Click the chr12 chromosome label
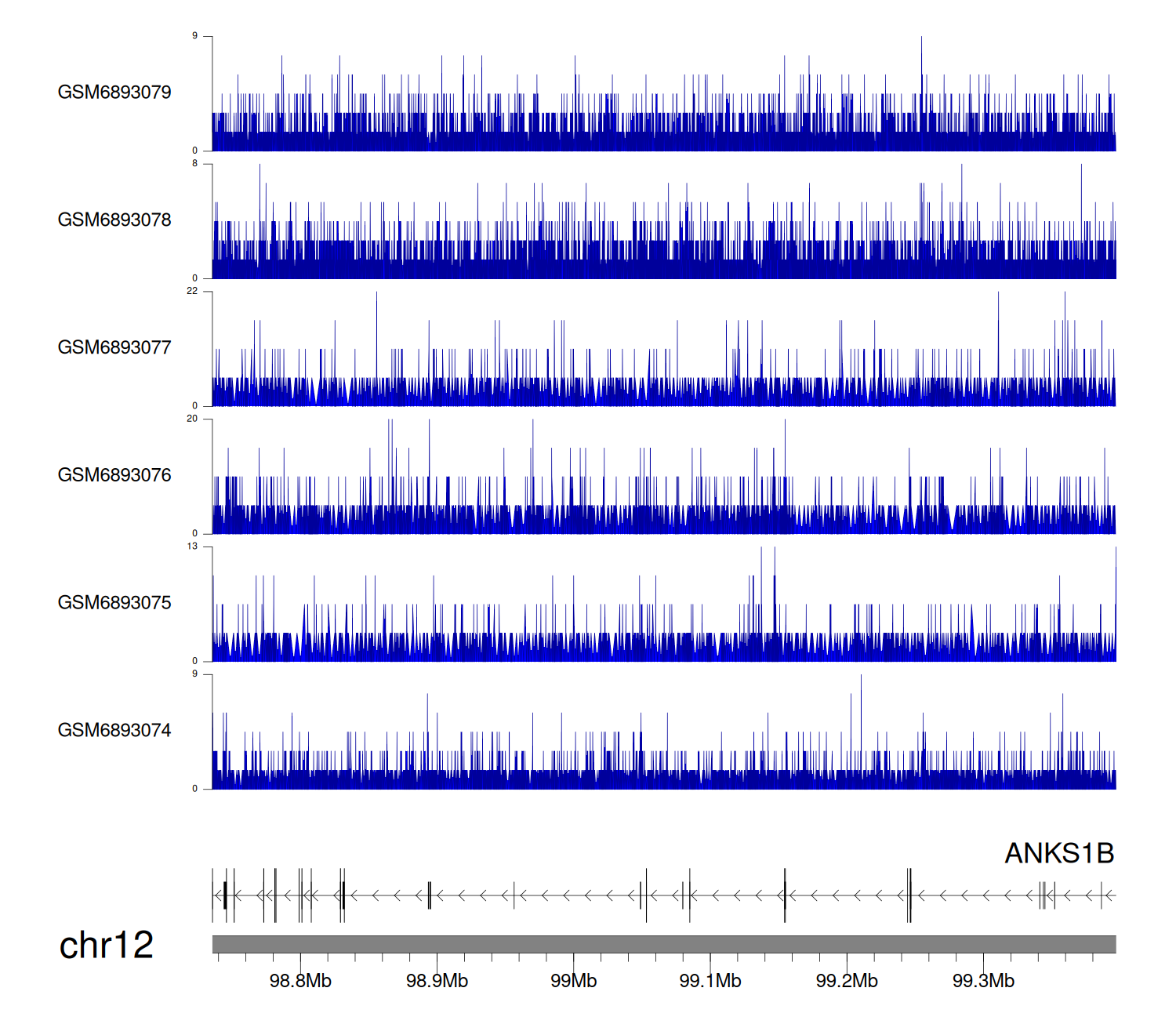 (x=107, y=946)
